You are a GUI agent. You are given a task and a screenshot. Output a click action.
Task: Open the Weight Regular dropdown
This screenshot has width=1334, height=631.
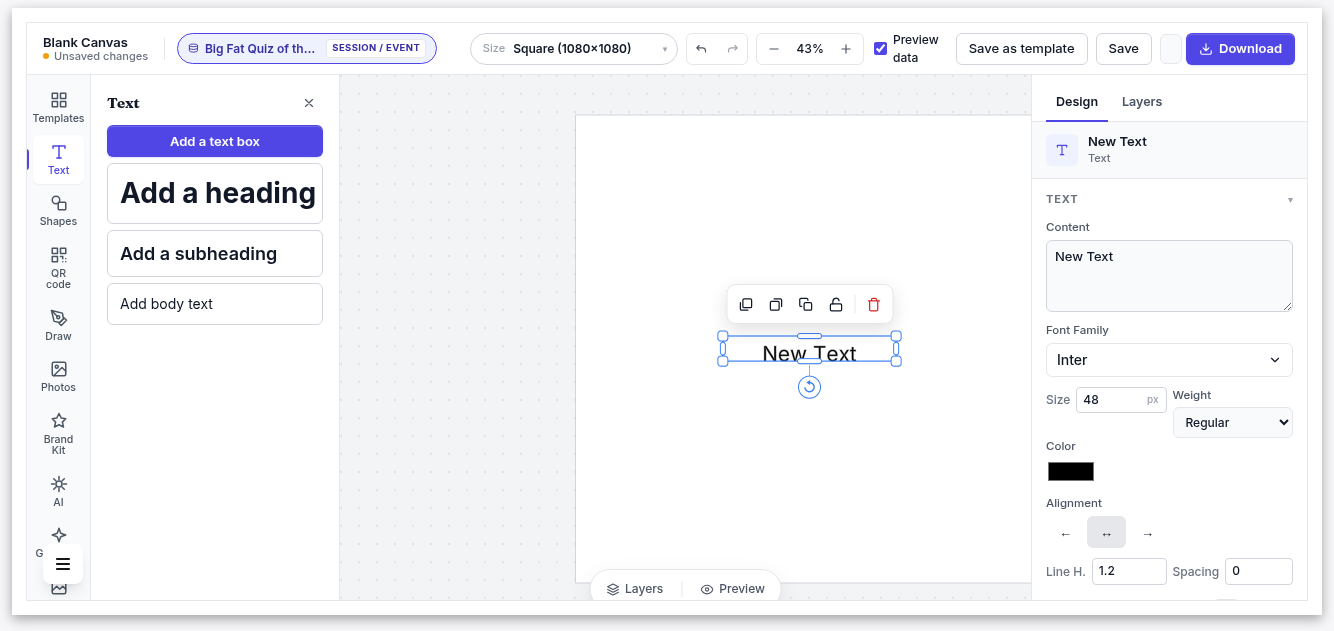pyautogui.click(x=1232, y=422)
